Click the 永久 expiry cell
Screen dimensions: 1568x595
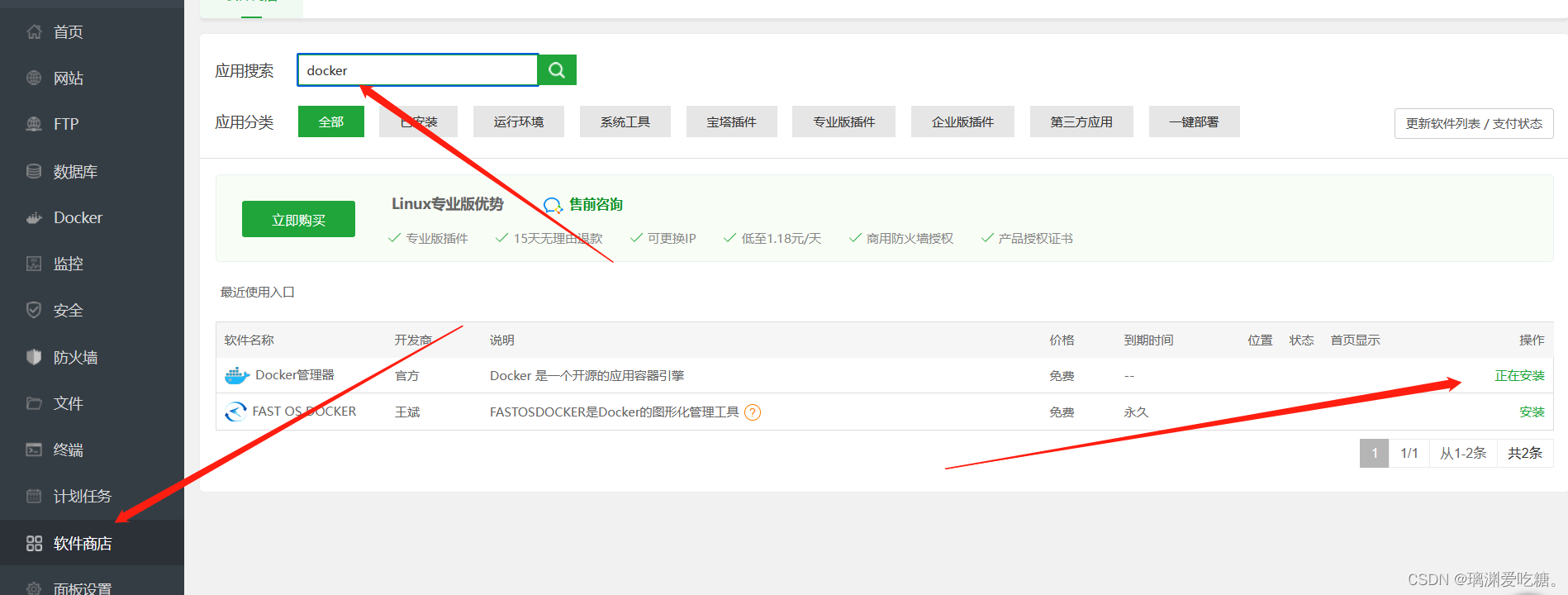pyautogui.click(x=1136, y=412)
